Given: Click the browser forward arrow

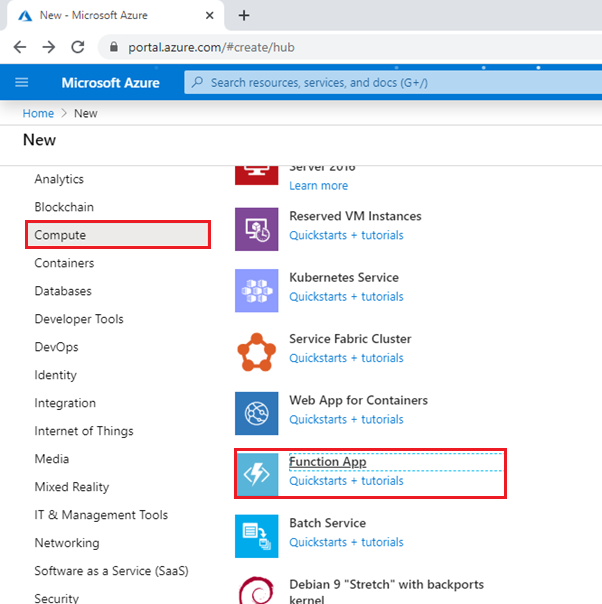Looking at the screenshot, I should point(49,47).
